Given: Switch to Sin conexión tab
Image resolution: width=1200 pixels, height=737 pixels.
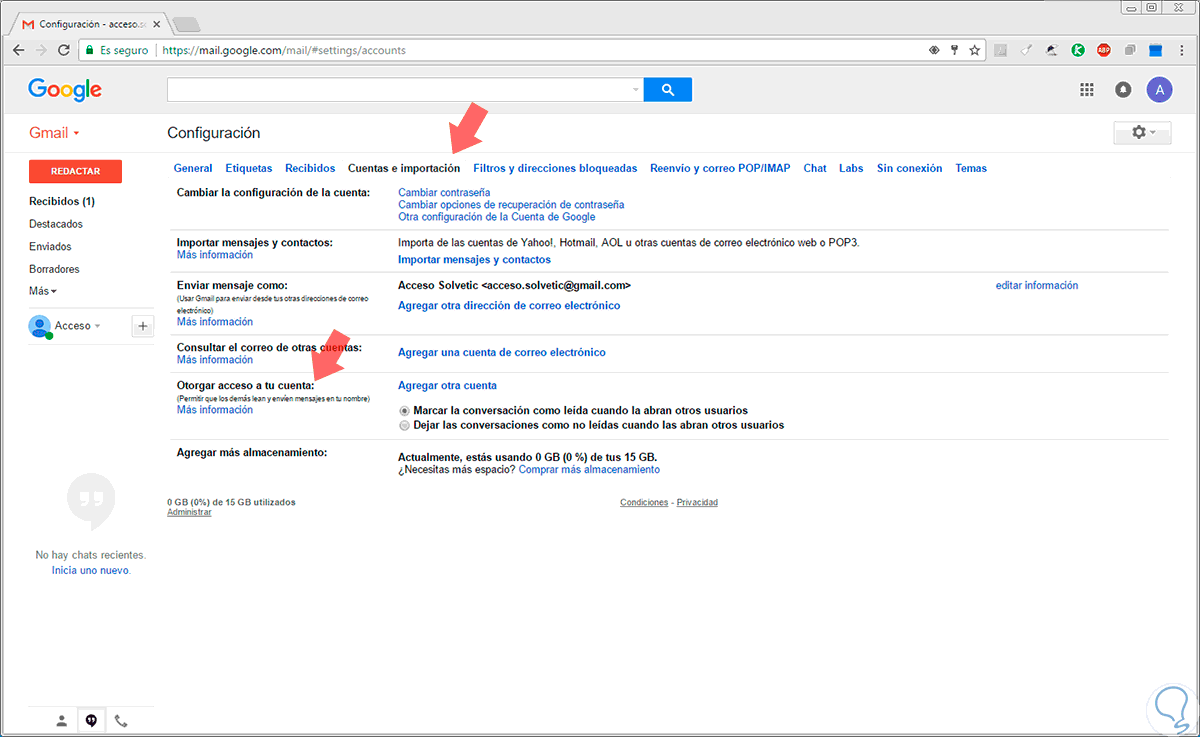Looking at the screenshot, I should point(909,168).
